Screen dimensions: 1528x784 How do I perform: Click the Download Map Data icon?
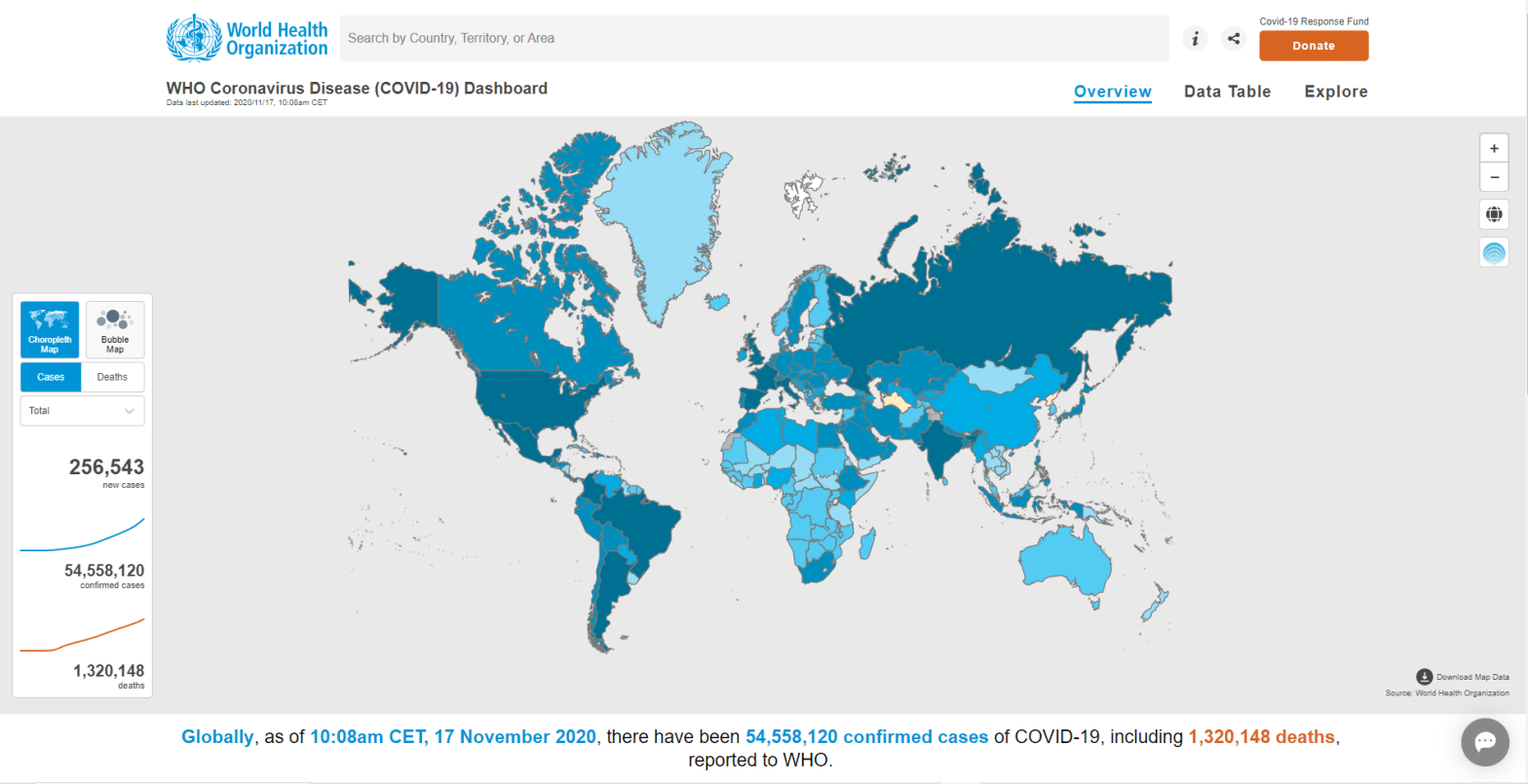point(1424,677)
